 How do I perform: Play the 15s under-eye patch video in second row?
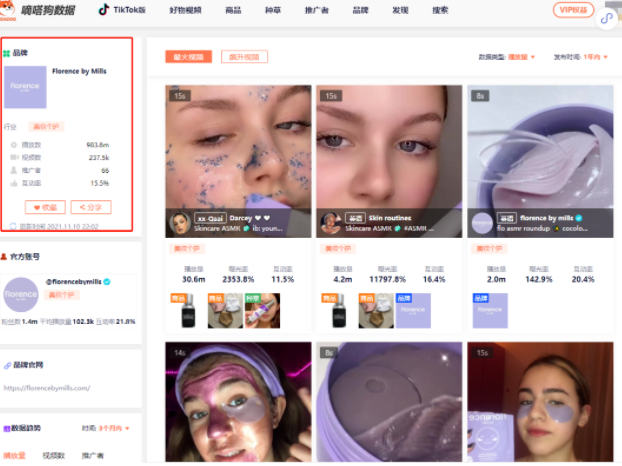coord(540,402)
